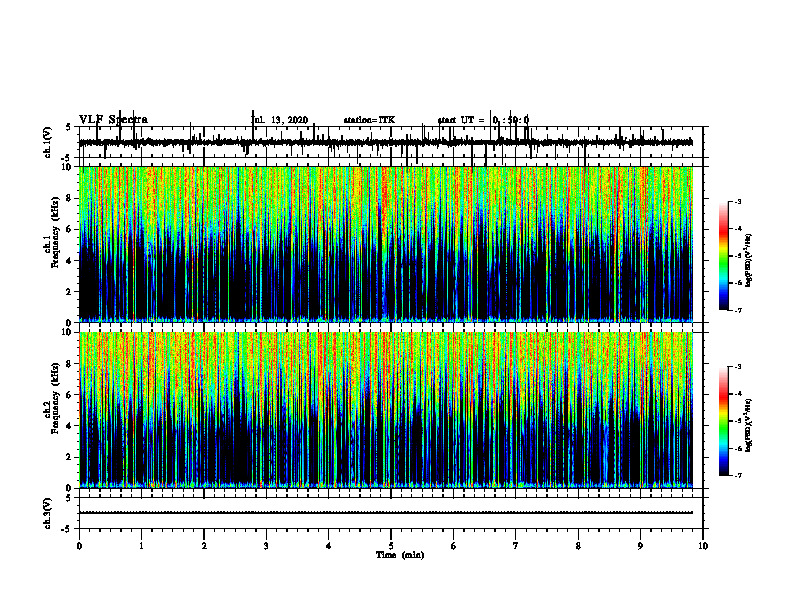Click the "-7" tick on ch.1 colorbar

coord(737,311)
